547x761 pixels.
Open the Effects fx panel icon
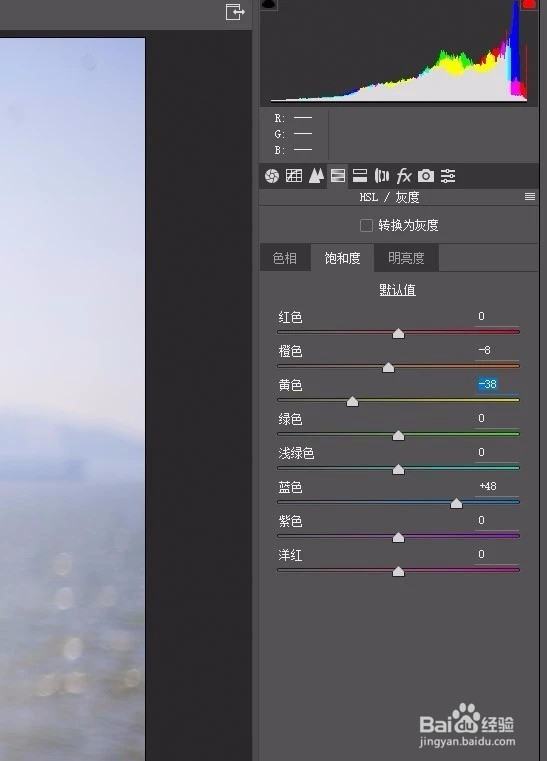click(404, 175)
